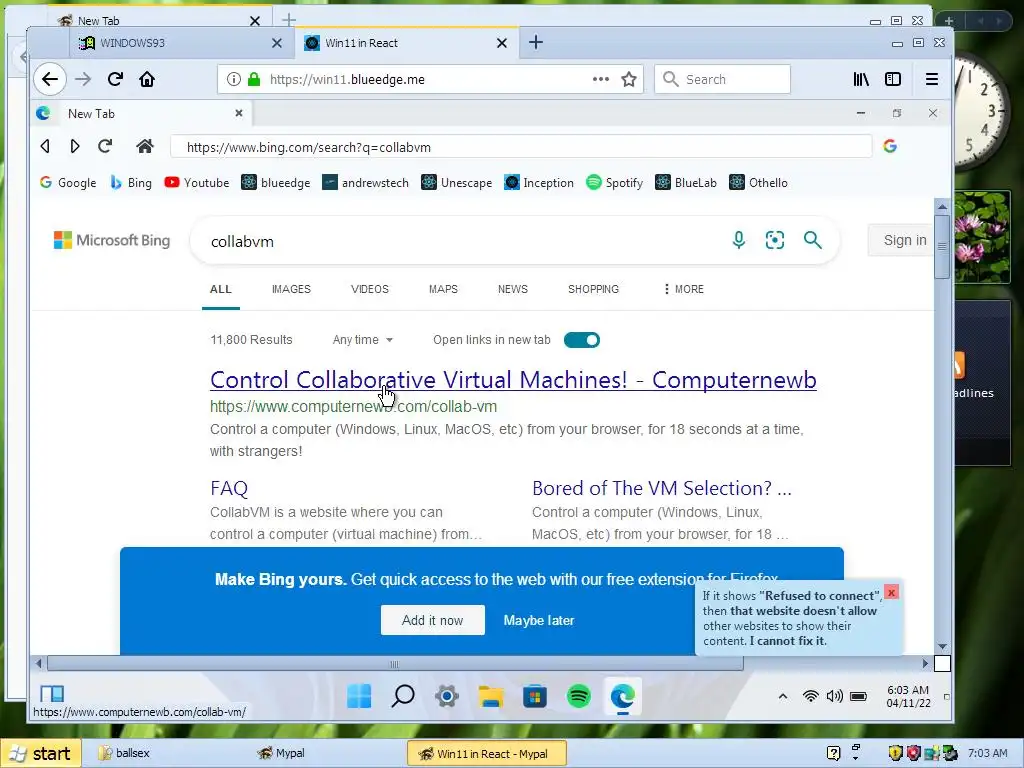
Task: Click the vertical scrollbar thumb
Action: [942, 246]
